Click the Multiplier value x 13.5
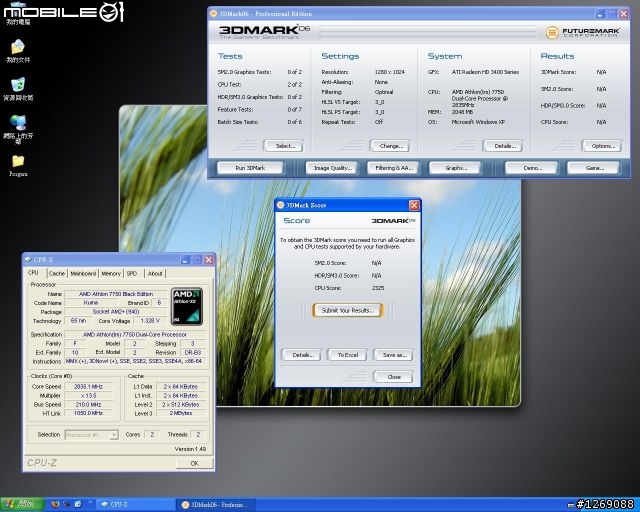Screen dimensions: 640x512 [88, 395]
